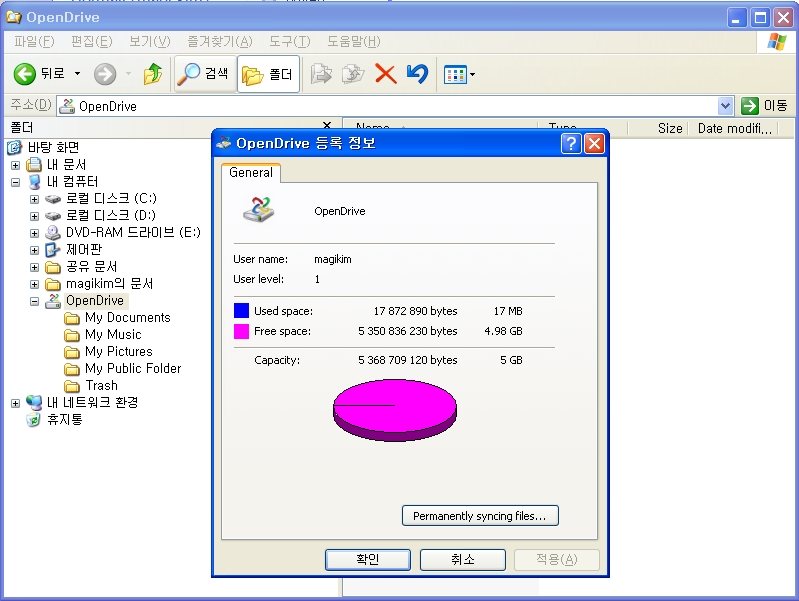
Task: Expand the Local Disk (C:) node
Action: (x=34, y=199)
